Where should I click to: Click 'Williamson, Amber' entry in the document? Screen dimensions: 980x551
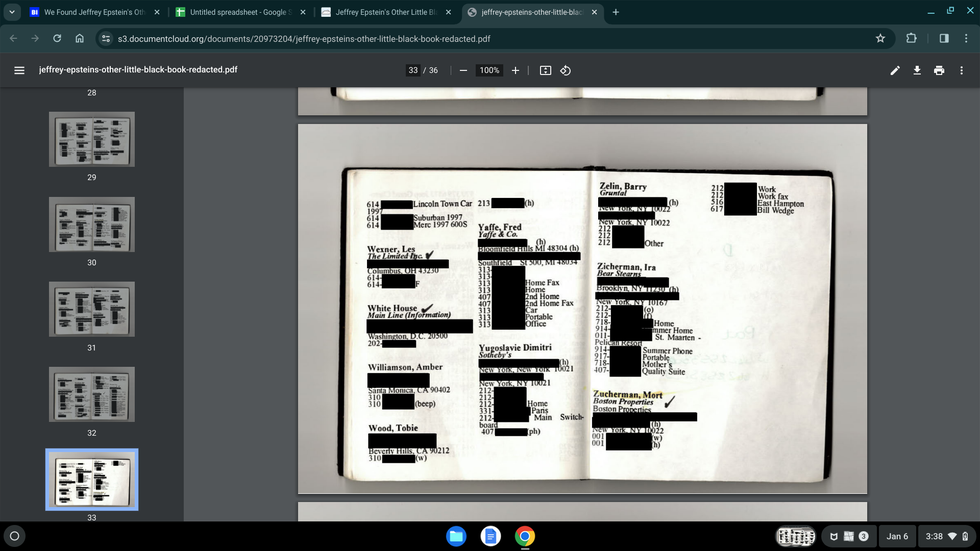(x=405, y=367)
